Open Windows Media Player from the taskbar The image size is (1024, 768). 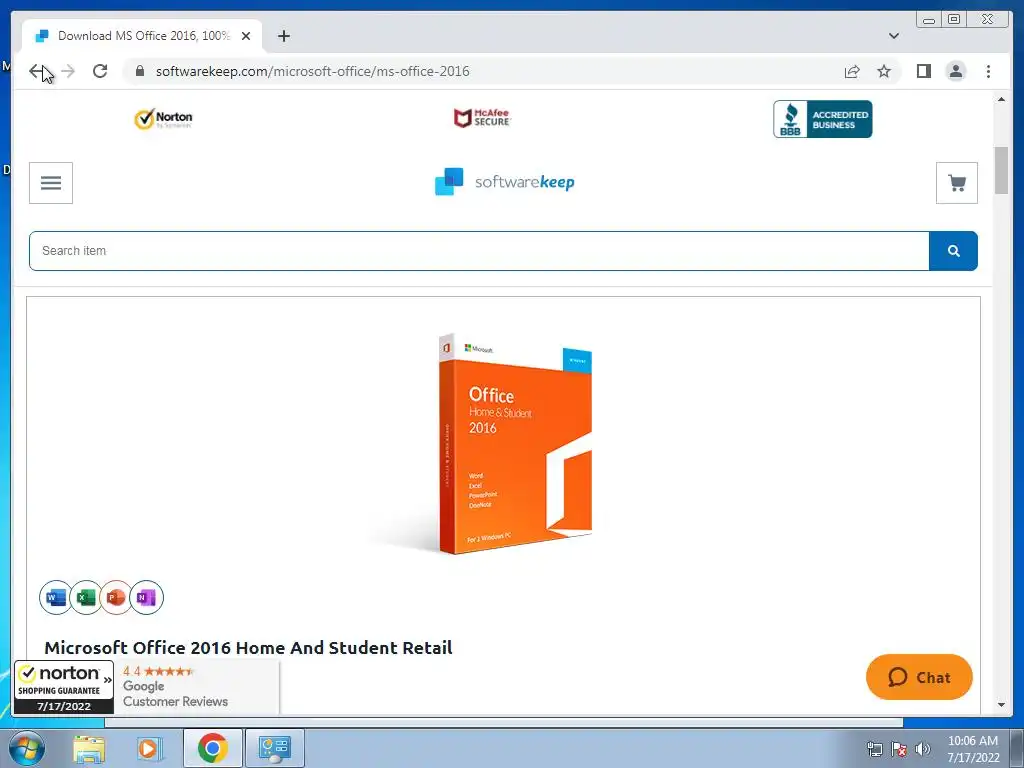point(150,748)
